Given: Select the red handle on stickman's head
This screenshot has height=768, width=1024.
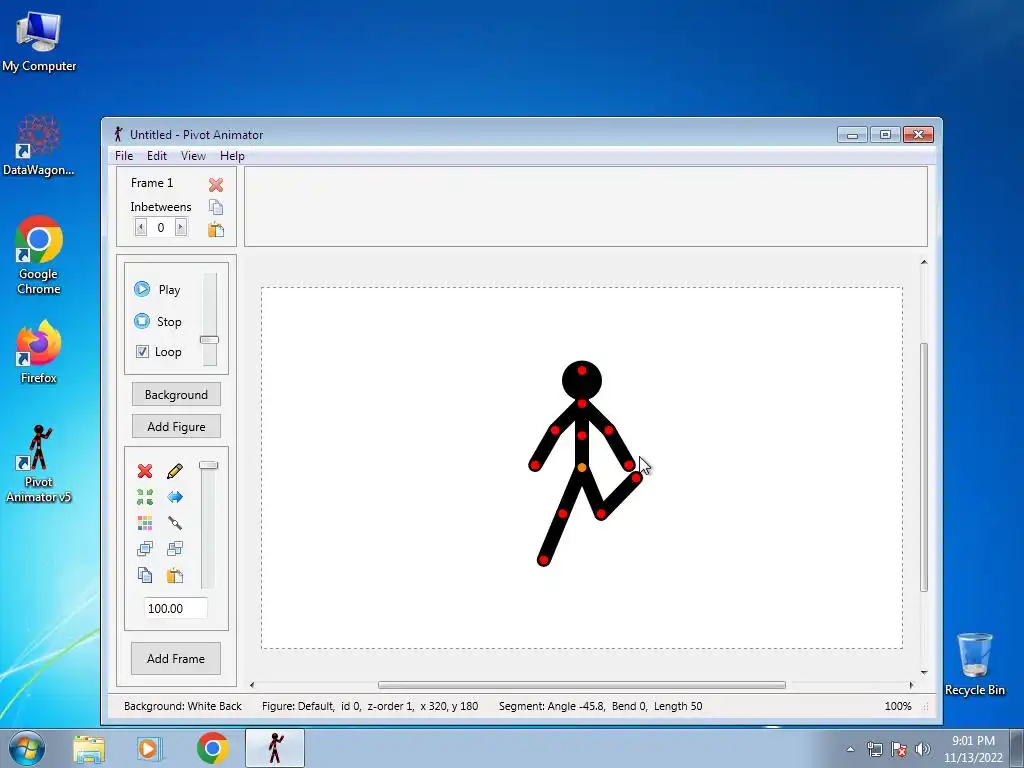Looking at the screenshot, I should (x=581, y=370).
